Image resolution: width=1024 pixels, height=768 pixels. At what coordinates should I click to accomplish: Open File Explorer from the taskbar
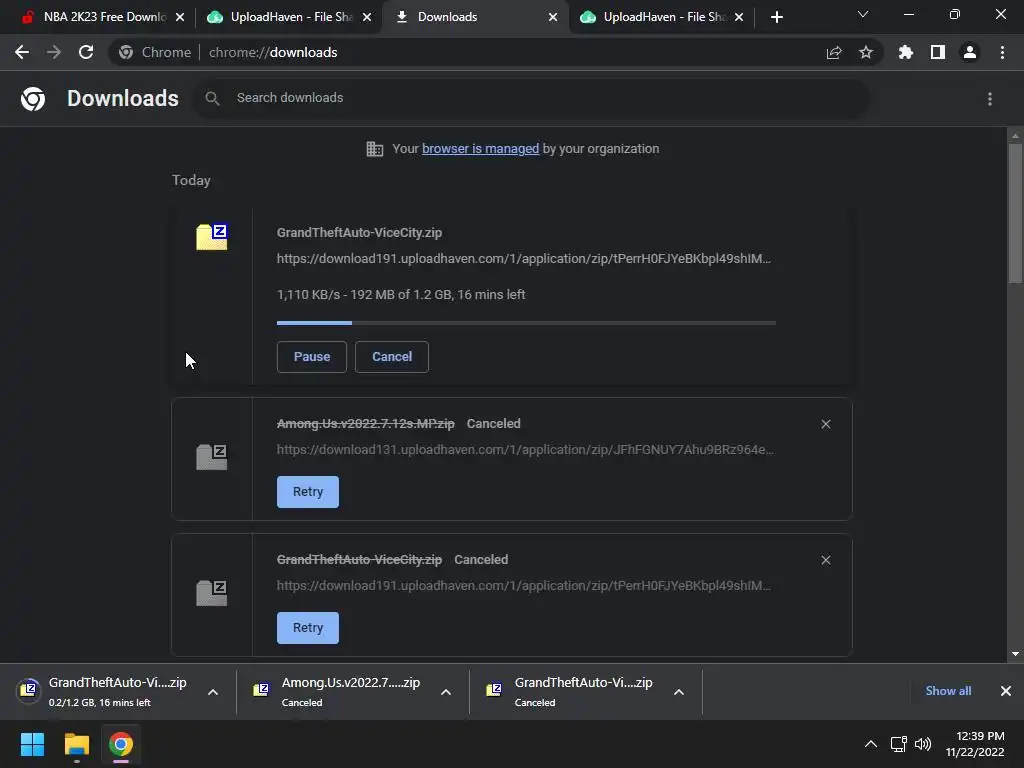76,744
